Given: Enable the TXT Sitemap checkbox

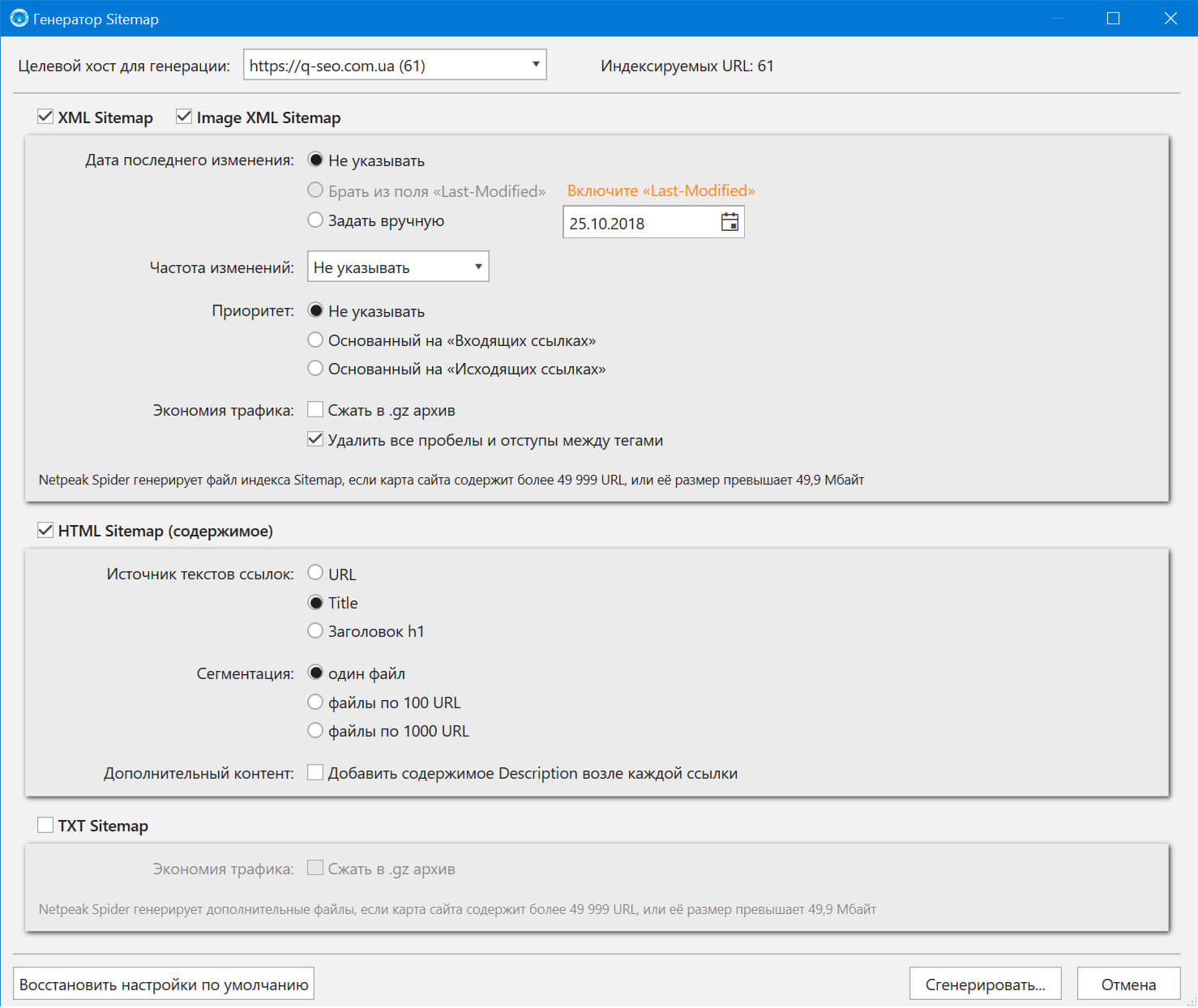Looking at the screenshot, I should pos(45,826).
